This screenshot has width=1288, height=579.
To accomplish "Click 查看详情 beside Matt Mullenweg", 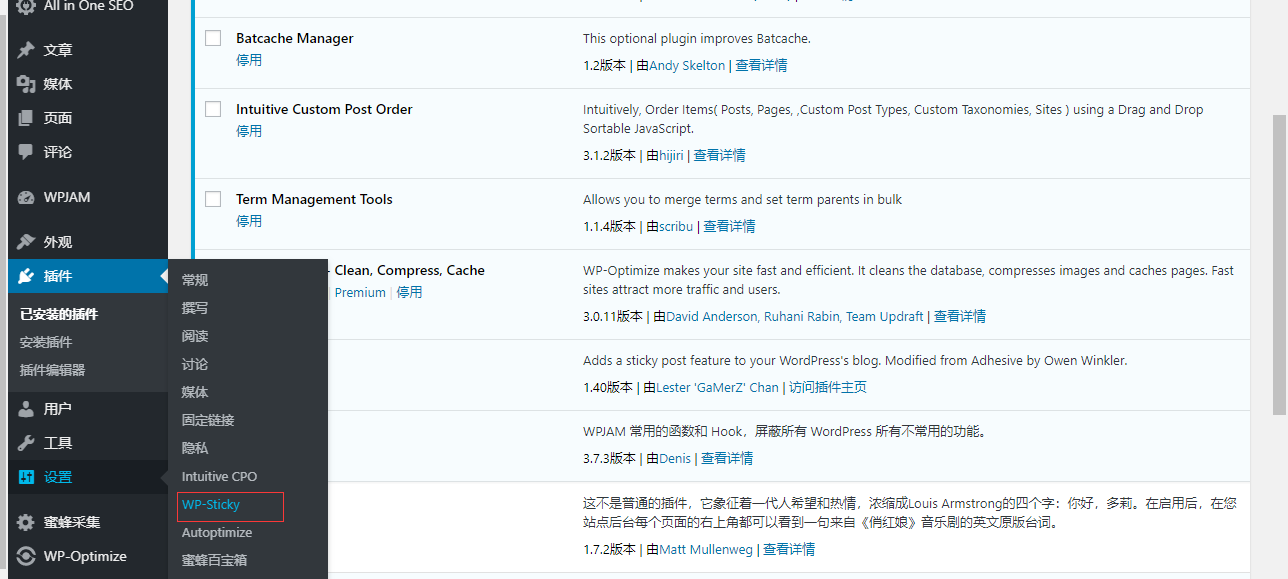I will click(x=789, y=548).
